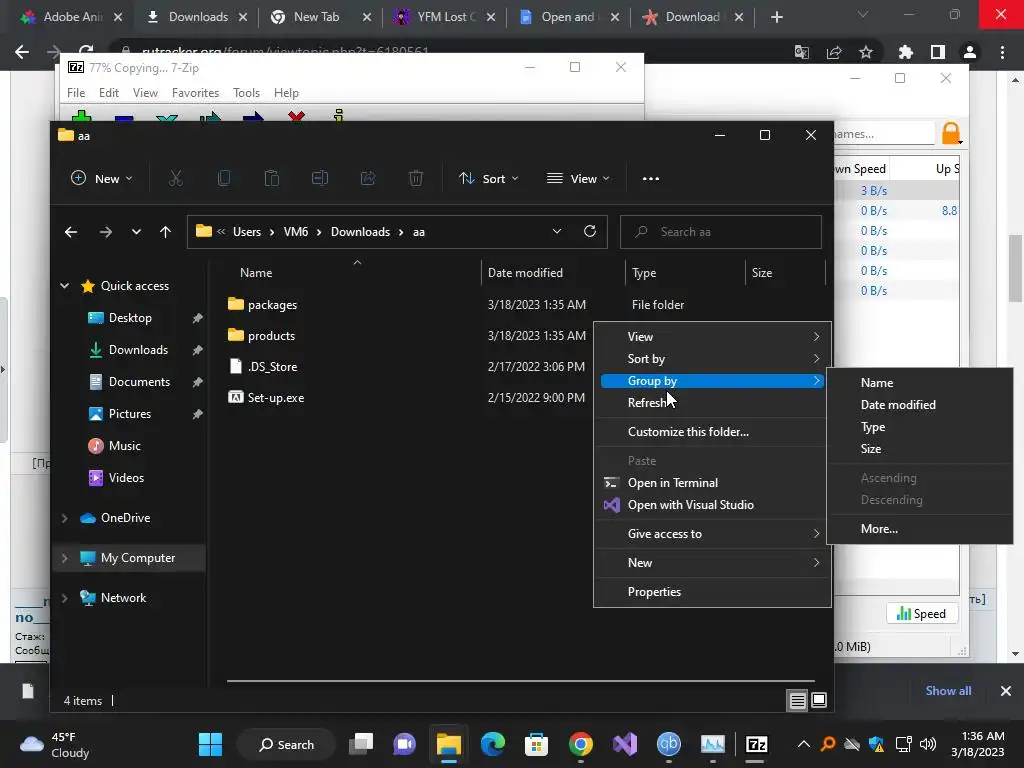Choose Customize this folder option
Screen dimensions: 1024x768
click(x=712, y=432)
